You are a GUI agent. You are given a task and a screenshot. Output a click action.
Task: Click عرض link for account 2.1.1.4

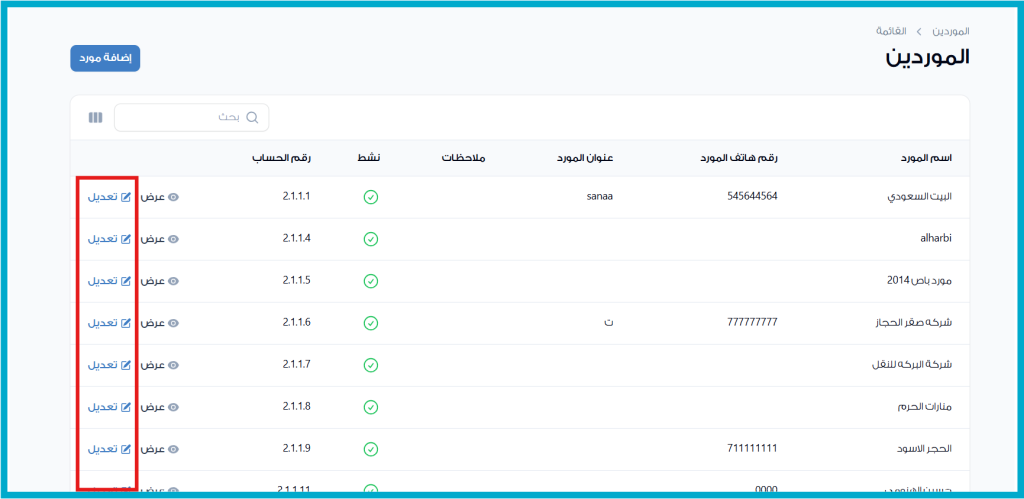152,239
